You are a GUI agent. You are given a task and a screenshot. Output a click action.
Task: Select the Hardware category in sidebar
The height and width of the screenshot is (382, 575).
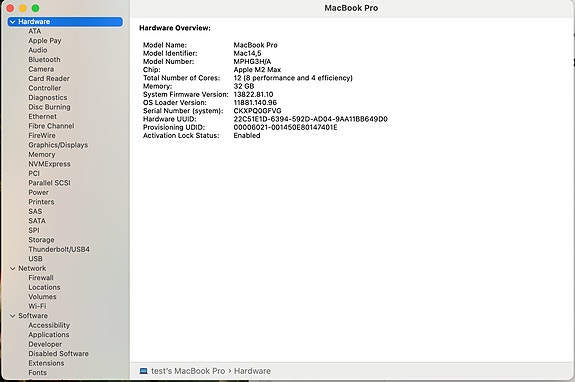[65, 22]
